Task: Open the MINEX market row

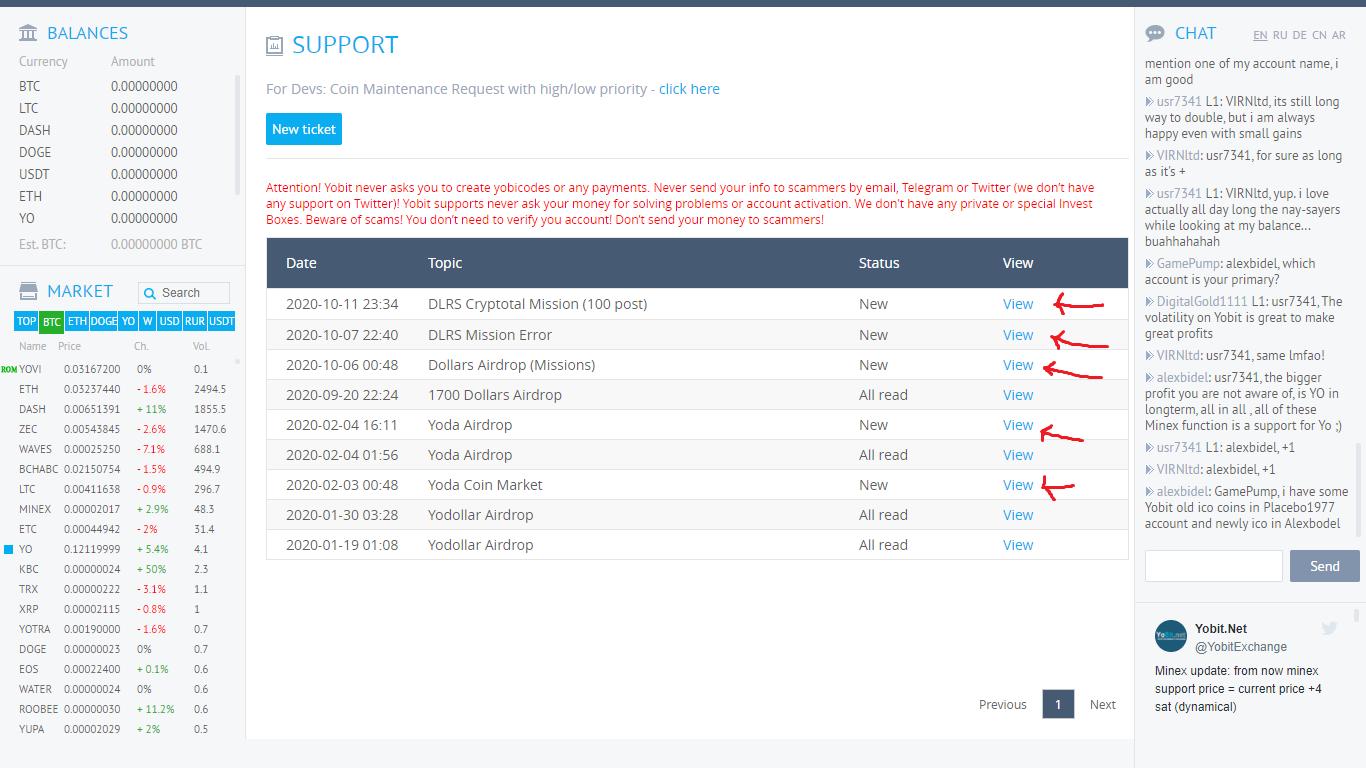Action: pyautogui.click(x=120, y=509)
